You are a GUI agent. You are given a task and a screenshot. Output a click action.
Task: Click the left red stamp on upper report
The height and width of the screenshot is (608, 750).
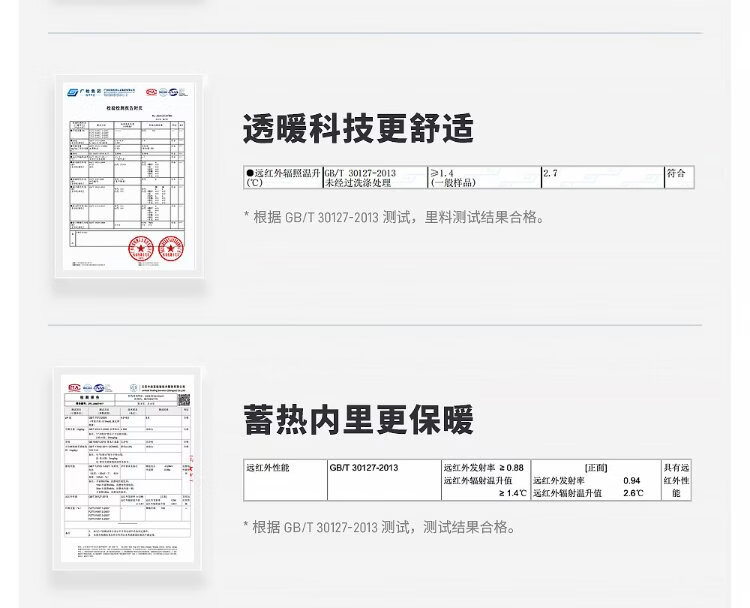pos(139,249)
